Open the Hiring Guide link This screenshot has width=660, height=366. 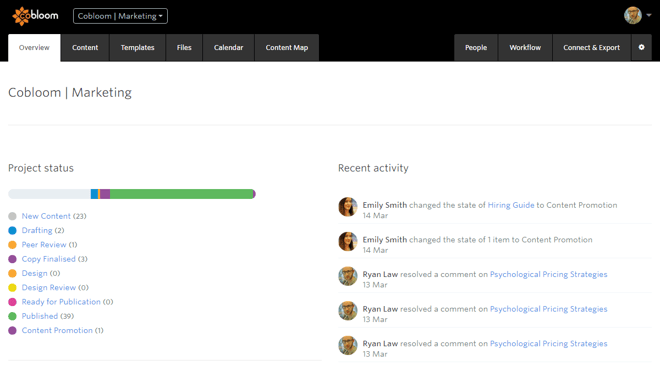click(511, 205)
